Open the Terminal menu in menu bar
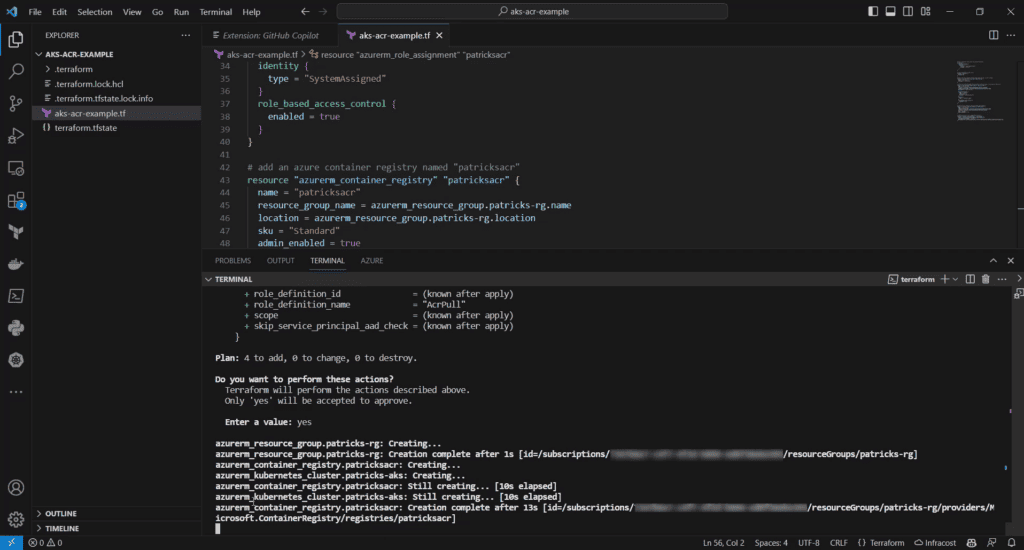Image resolution: width=1024 pixels, height=550 pixels. tap(215, 12)
